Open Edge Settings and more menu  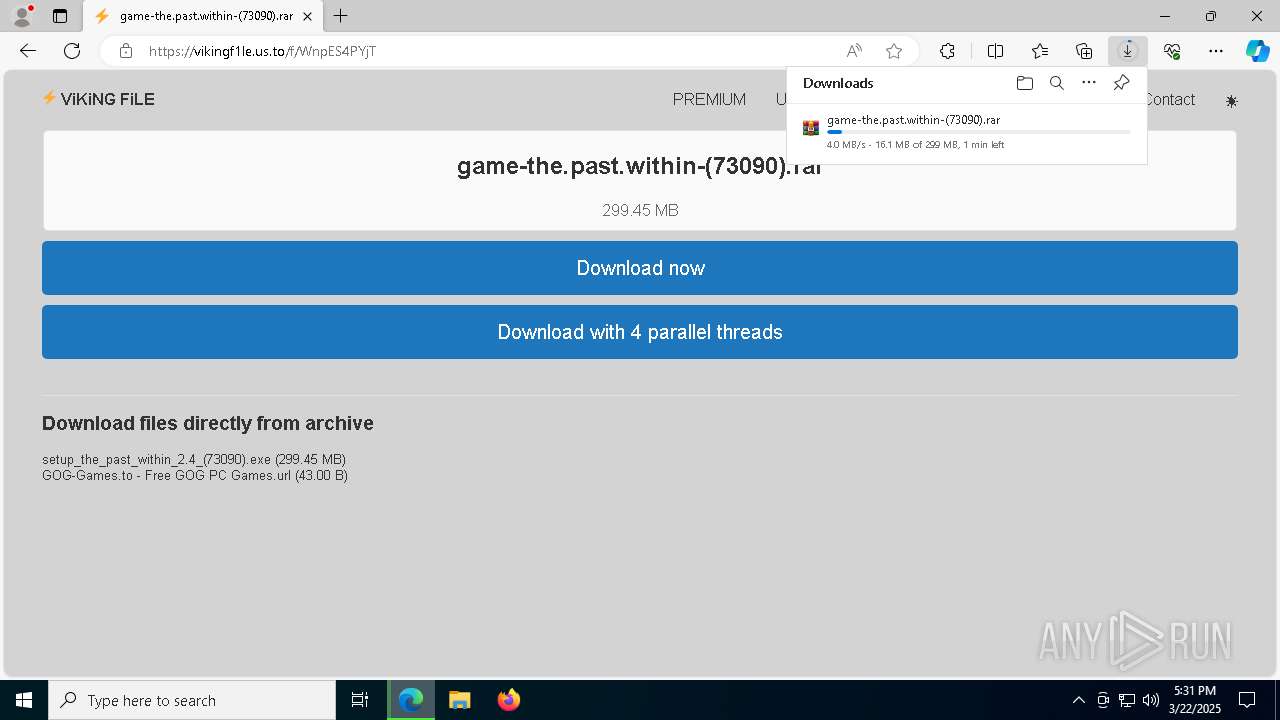click(x=1216, y=51)
